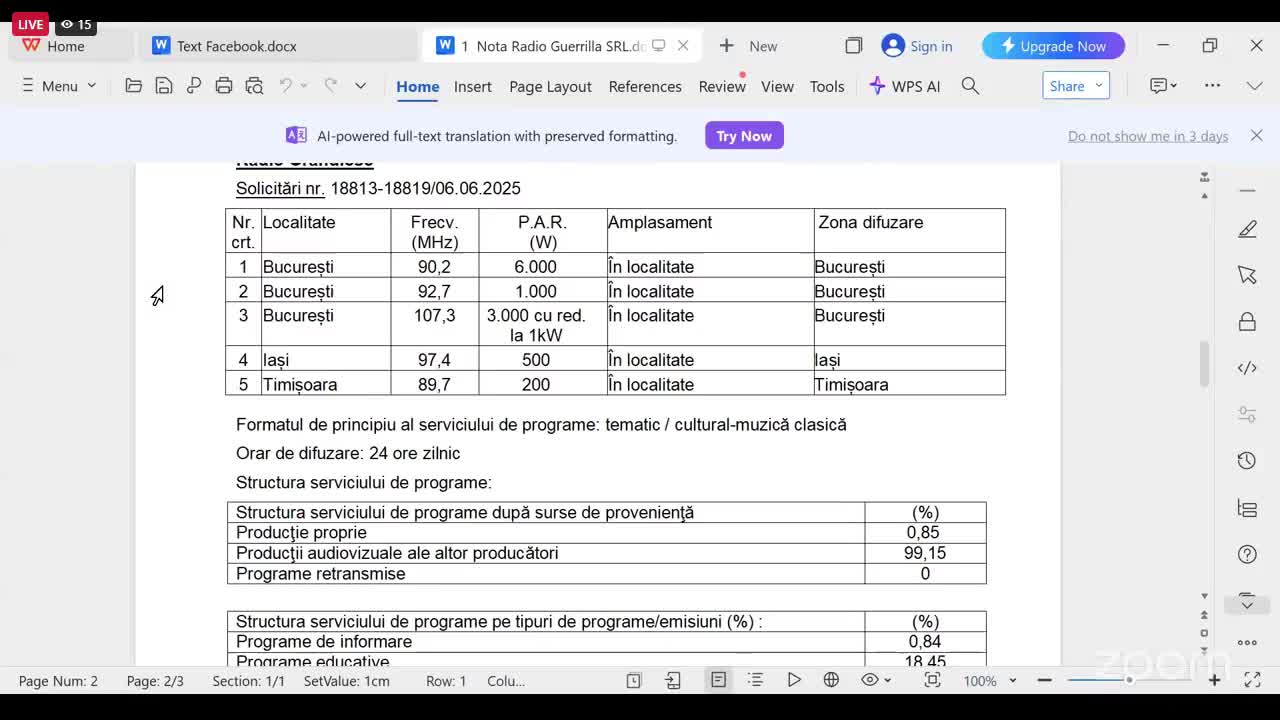The height and width of the screenshot is (720, 1280).
Task: Open the Tools ribbon tab
Action: click(x=827, y=87)
